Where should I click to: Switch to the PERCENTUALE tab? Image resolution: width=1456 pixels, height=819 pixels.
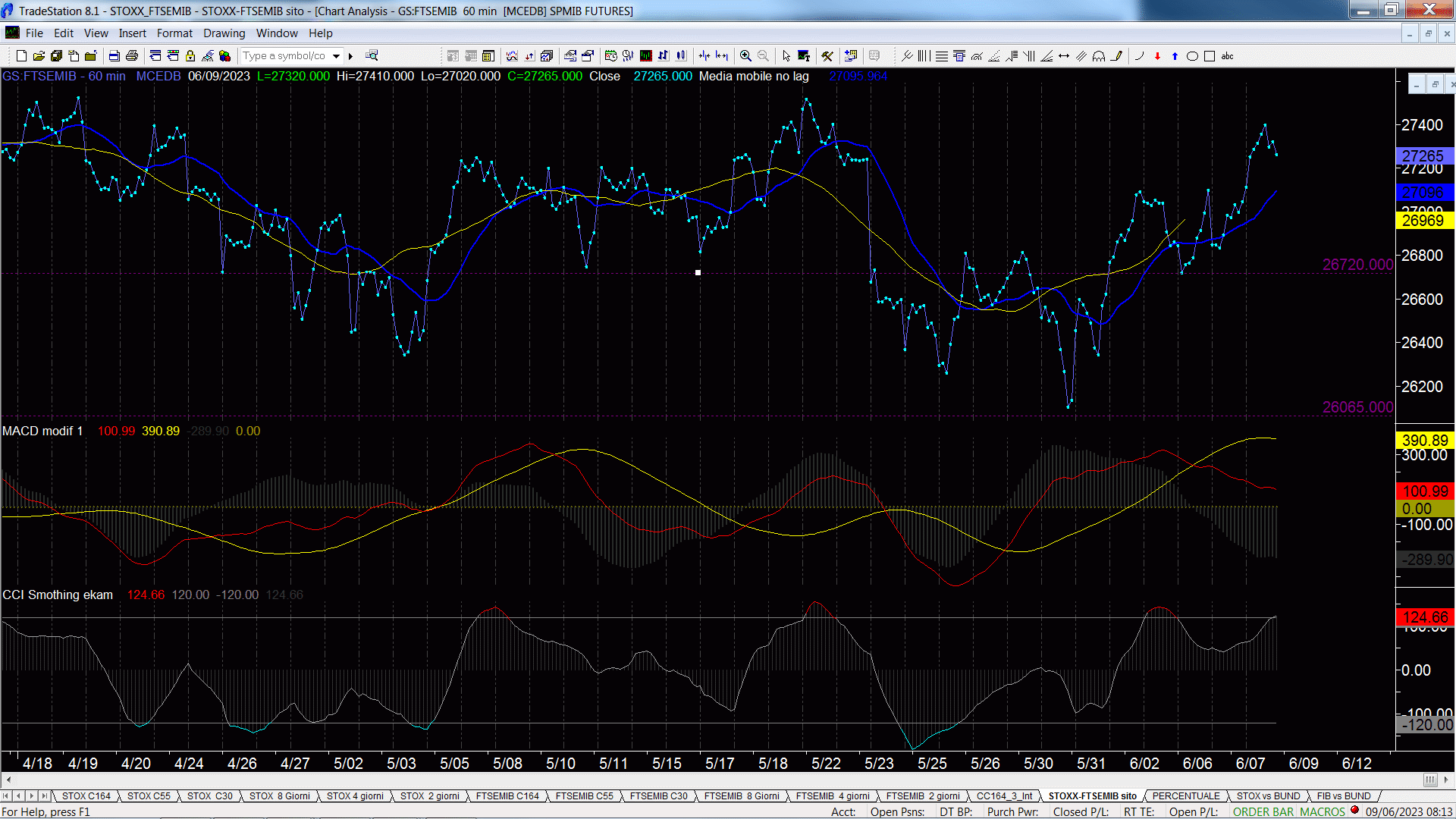pyautogui.click(x=1186, y=795)
